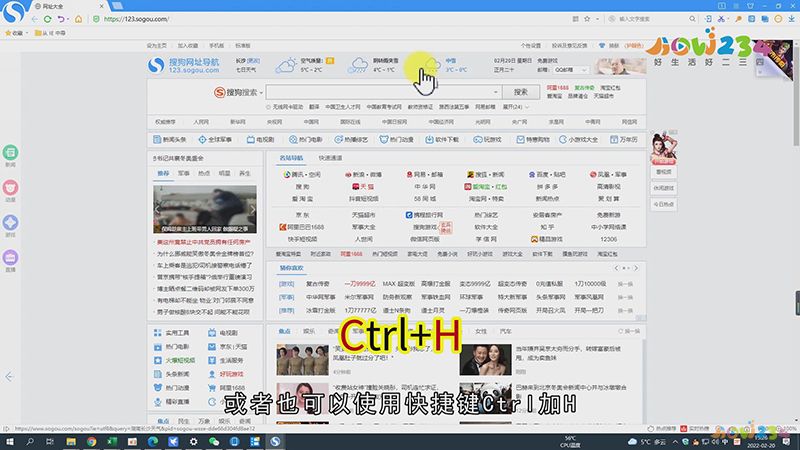Click Sogou browser taskbar icon
This screenshot has height=450, width=800.
pos(275,442)
